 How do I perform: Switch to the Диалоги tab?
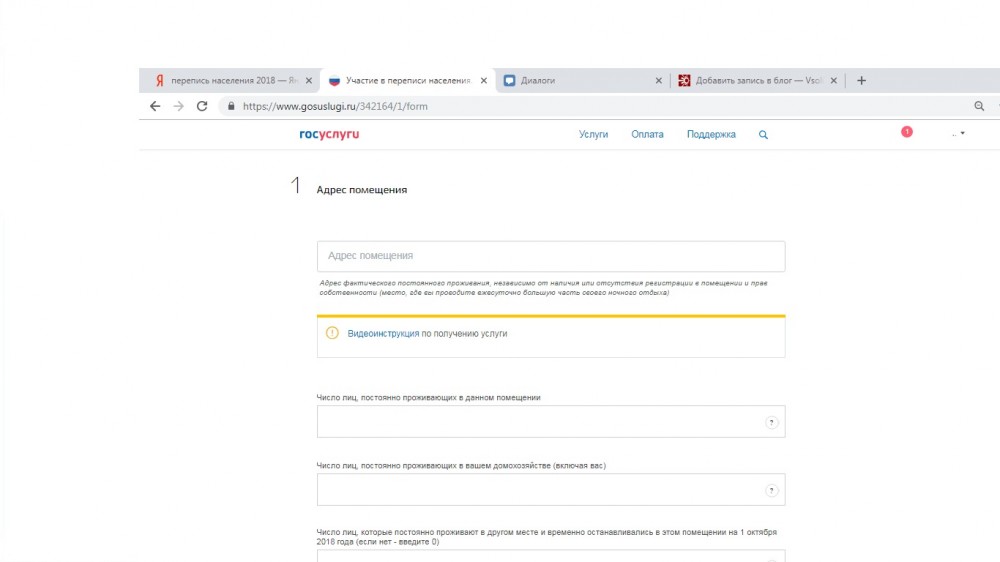click(x=580, y=81)
